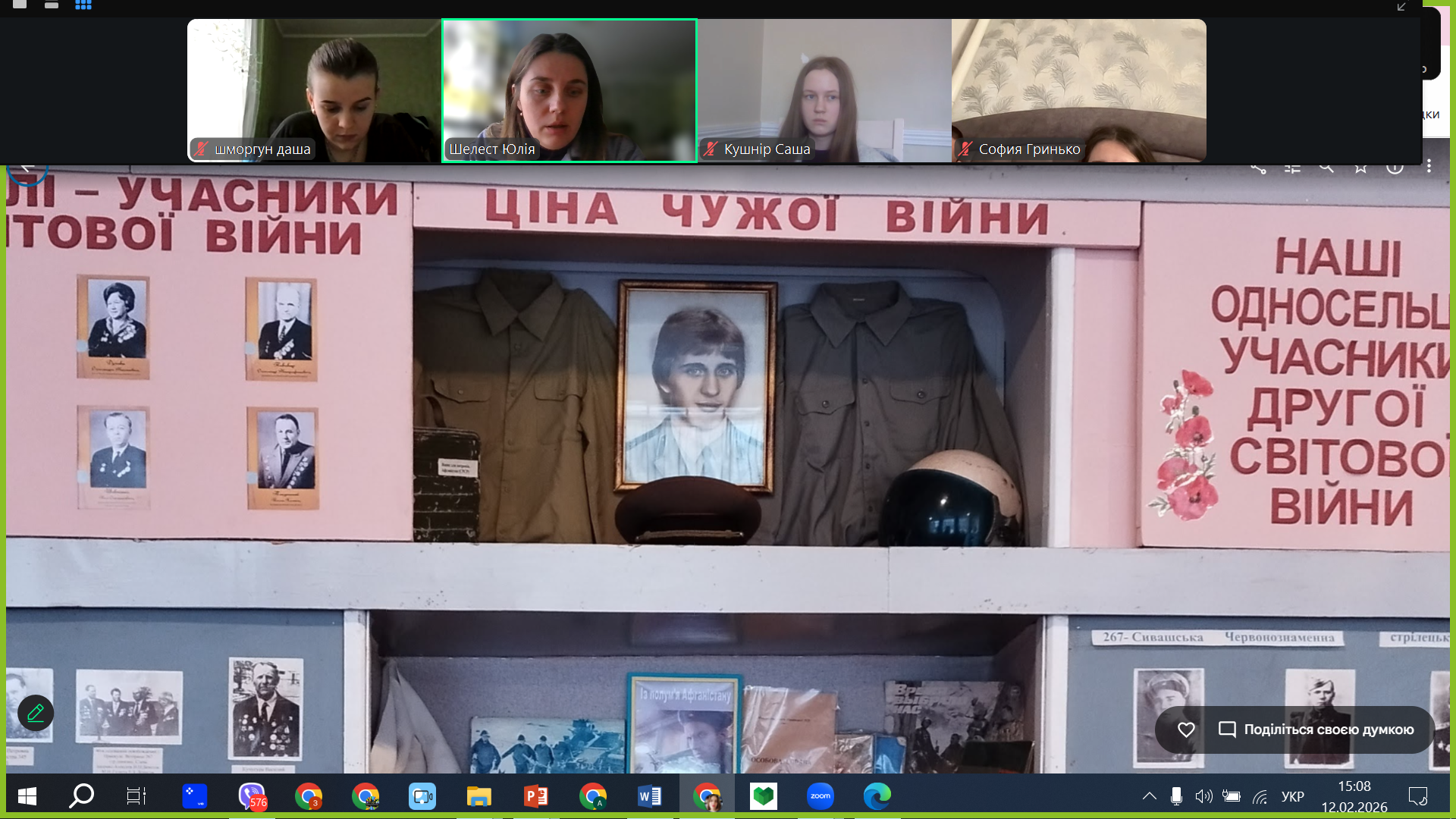Open Zoom app in the taskbar
1456x819 pixels.
820,796
